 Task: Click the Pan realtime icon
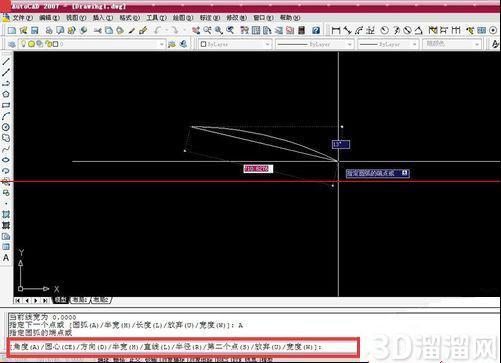point(196,31)
